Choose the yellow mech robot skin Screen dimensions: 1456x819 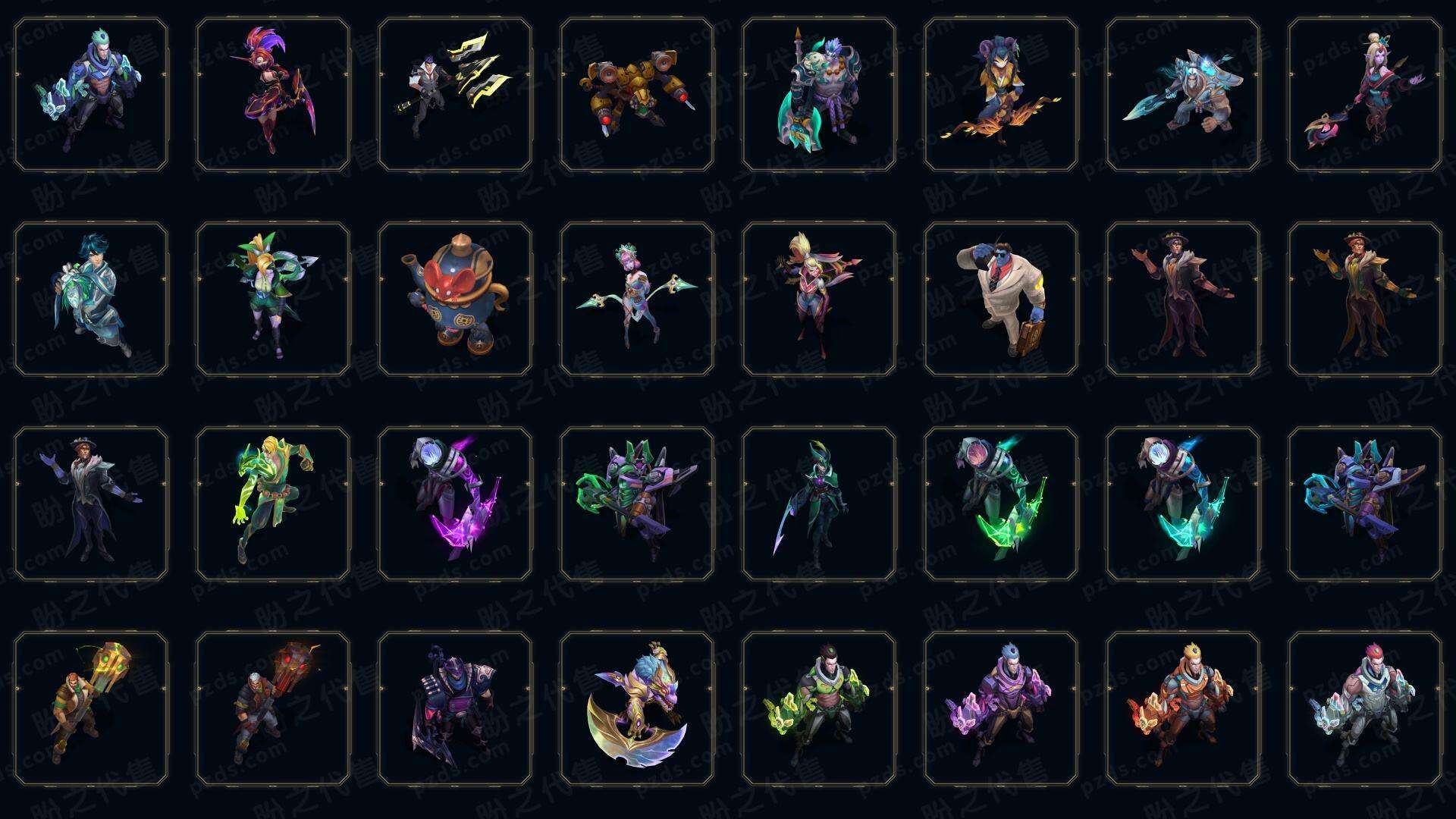tap(637, 95)
